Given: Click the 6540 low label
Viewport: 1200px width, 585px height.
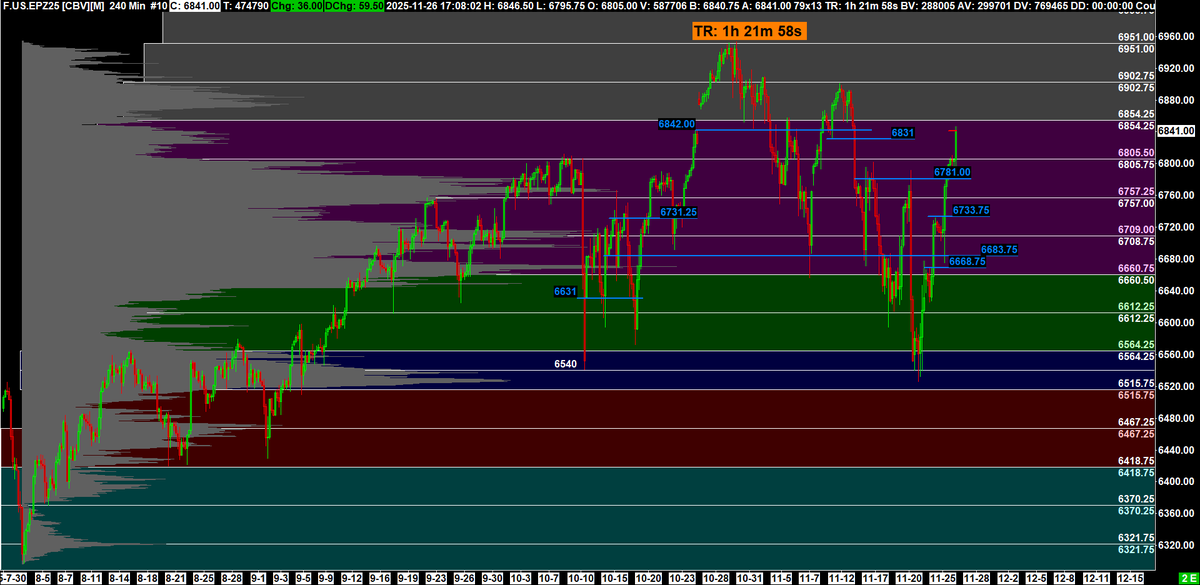Looking at the screenshot, I should (x=565, y=364).
